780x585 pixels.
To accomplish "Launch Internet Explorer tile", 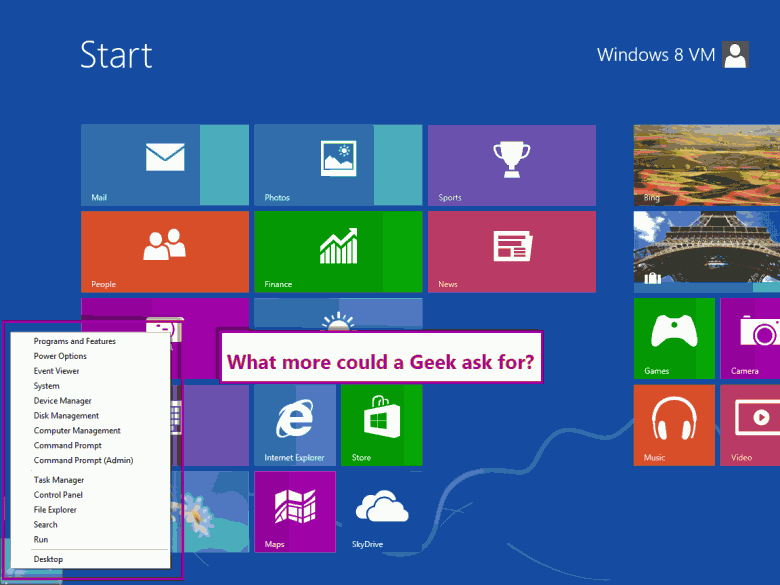I will point(295,425).
